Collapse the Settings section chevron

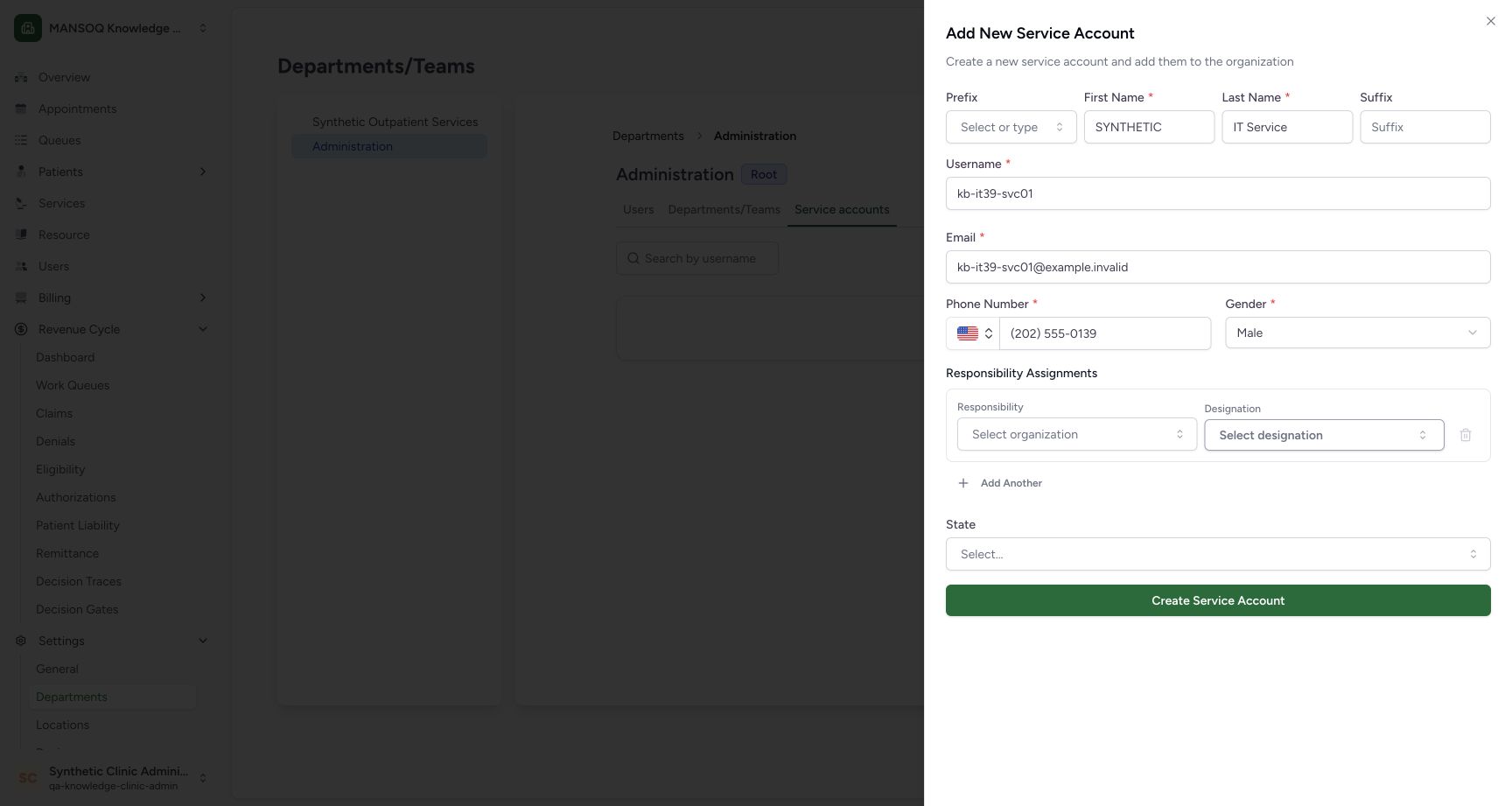tap(203, 641)
